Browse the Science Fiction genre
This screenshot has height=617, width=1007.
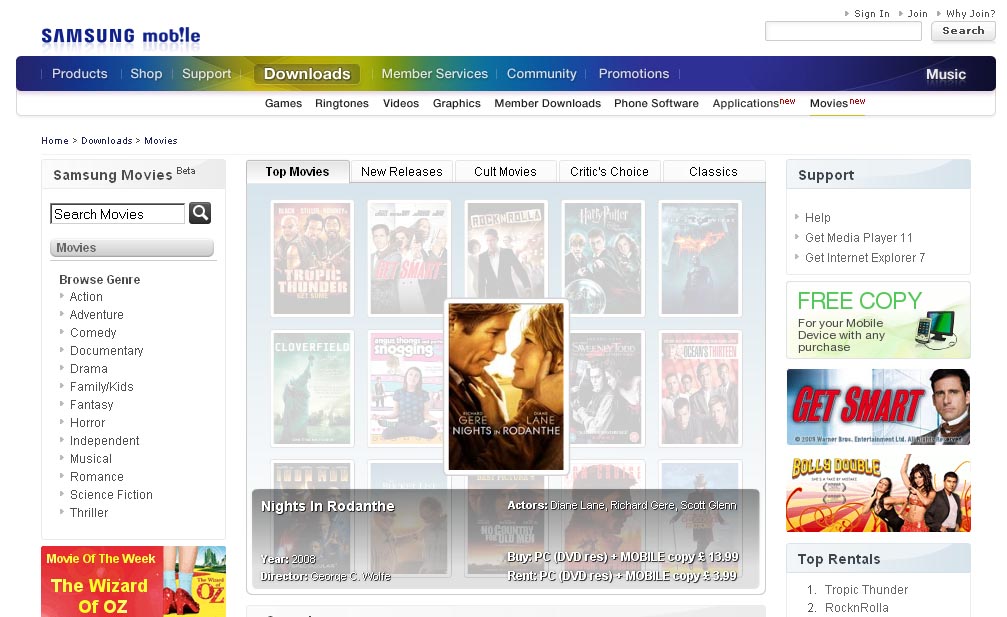click(x=111, y=495)
